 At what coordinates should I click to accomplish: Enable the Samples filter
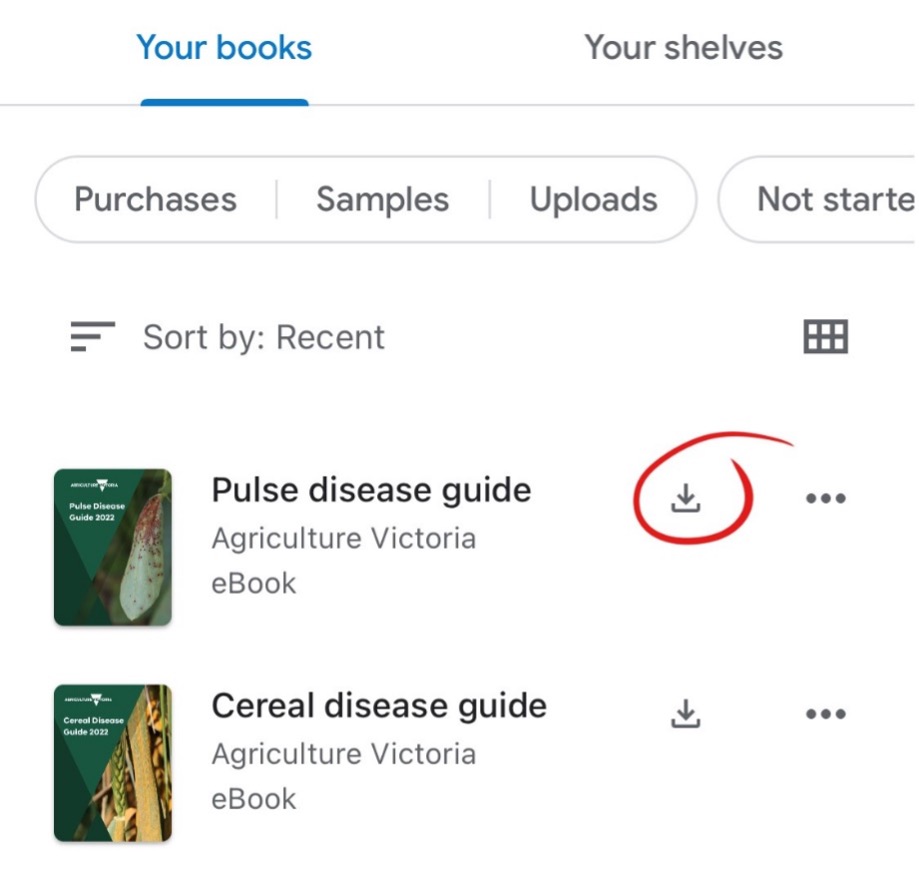382,199
